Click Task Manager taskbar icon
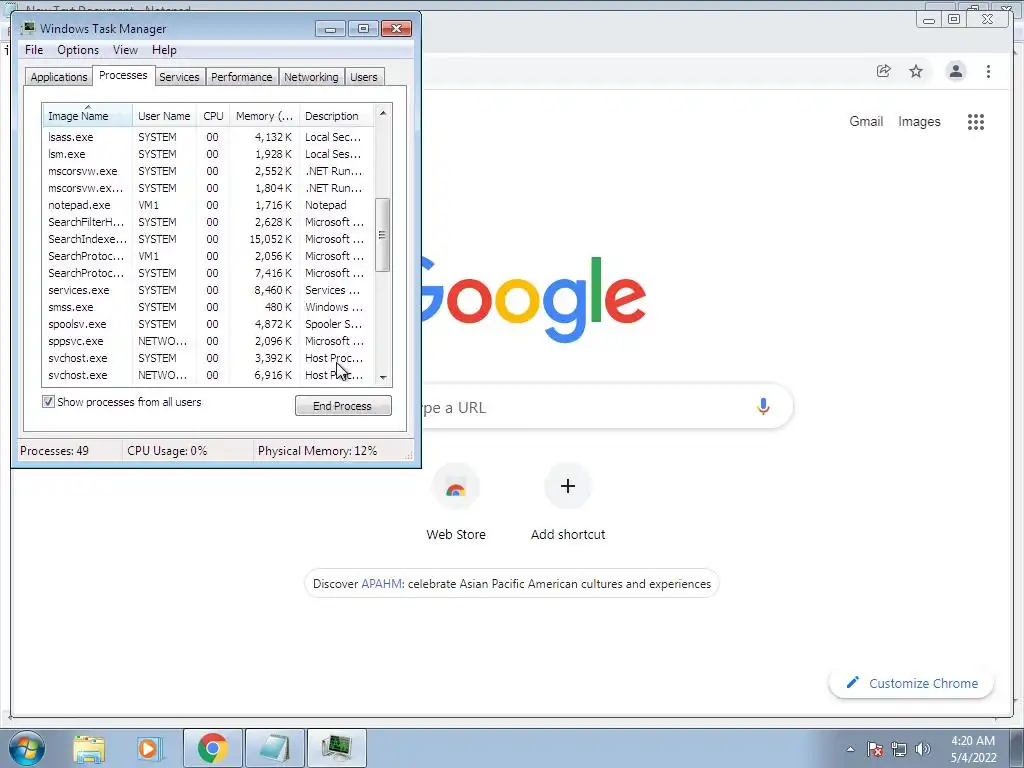The width and height of the screenshot is (1024, 768). pos(336,748)
